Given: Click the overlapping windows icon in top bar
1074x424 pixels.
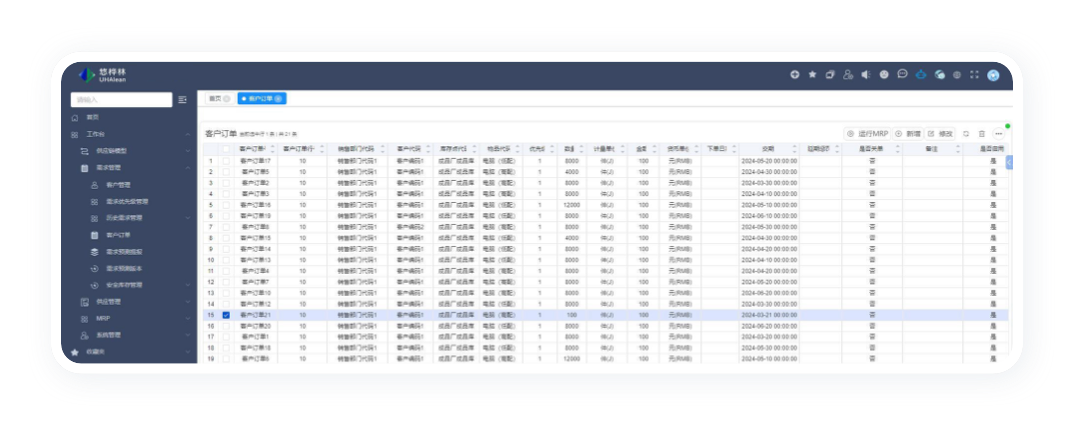Looking at the screenshot, I should coord(830,75).
